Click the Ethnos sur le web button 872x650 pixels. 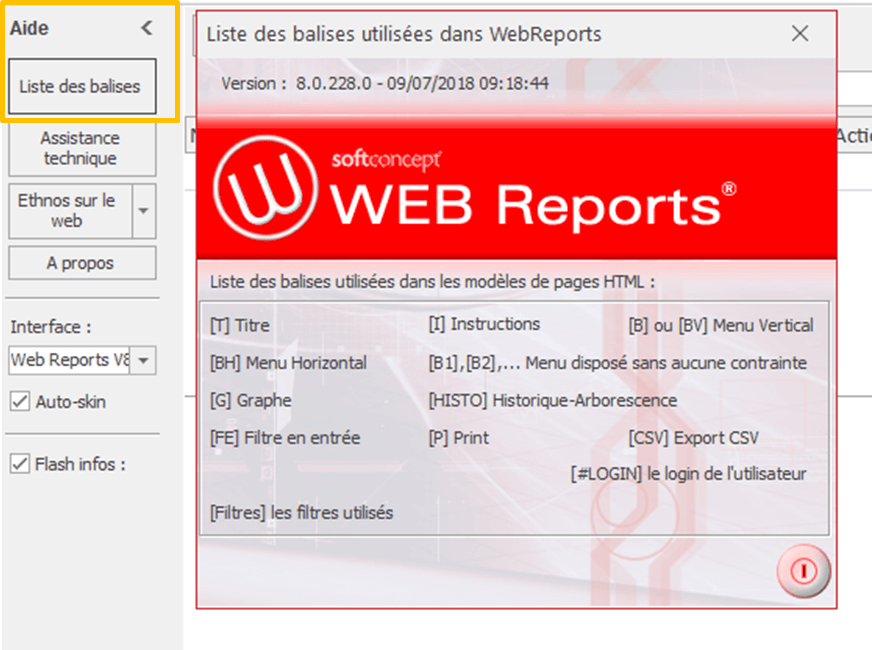(70, 211)
